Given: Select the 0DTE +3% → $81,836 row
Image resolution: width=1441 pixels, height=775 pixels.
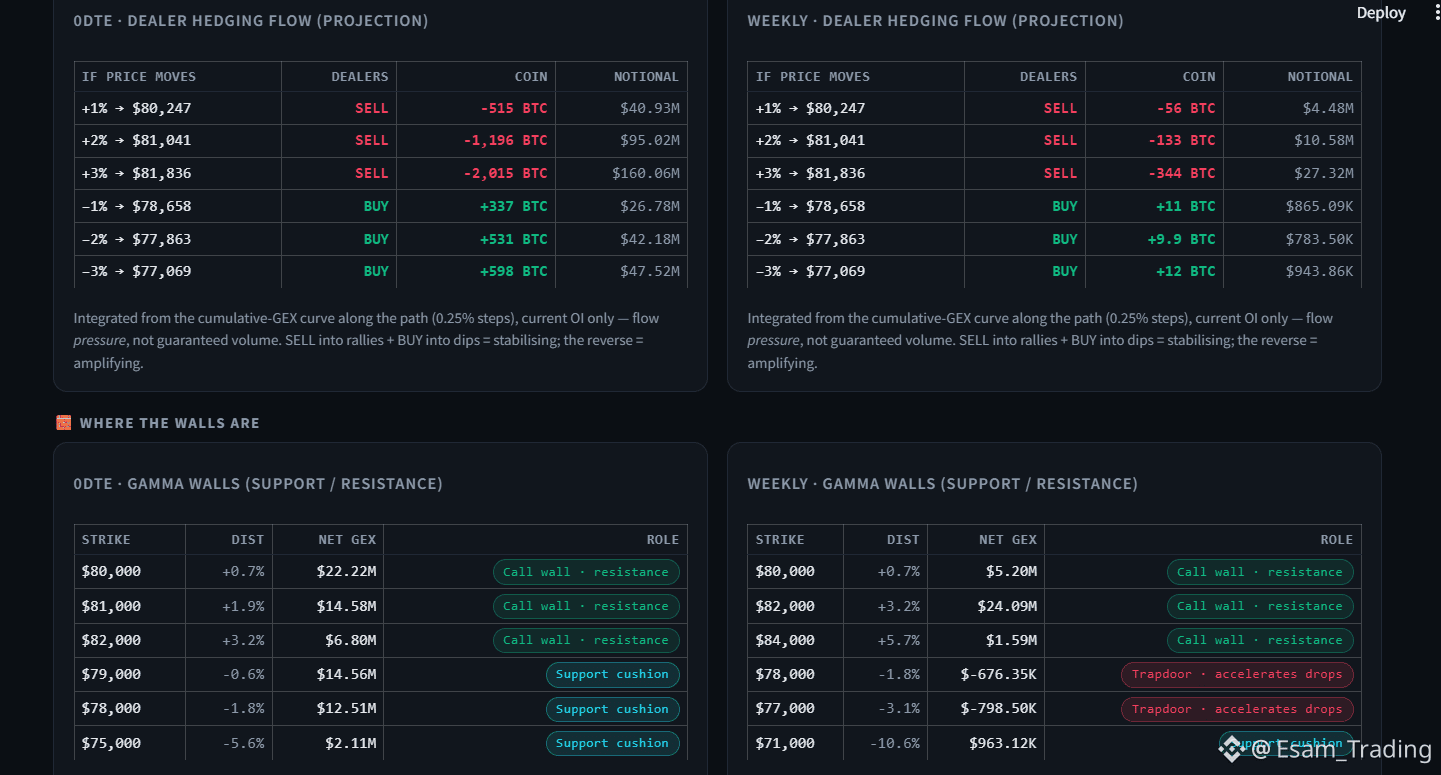Looking at the screenshot, I should coord(381,173).
